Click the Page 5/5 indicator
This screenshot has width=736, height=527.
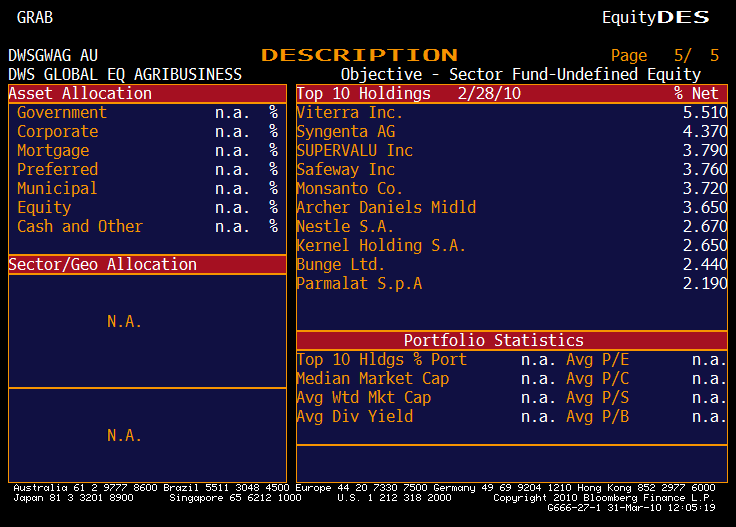pyautogui.click(x=665, y=55)
